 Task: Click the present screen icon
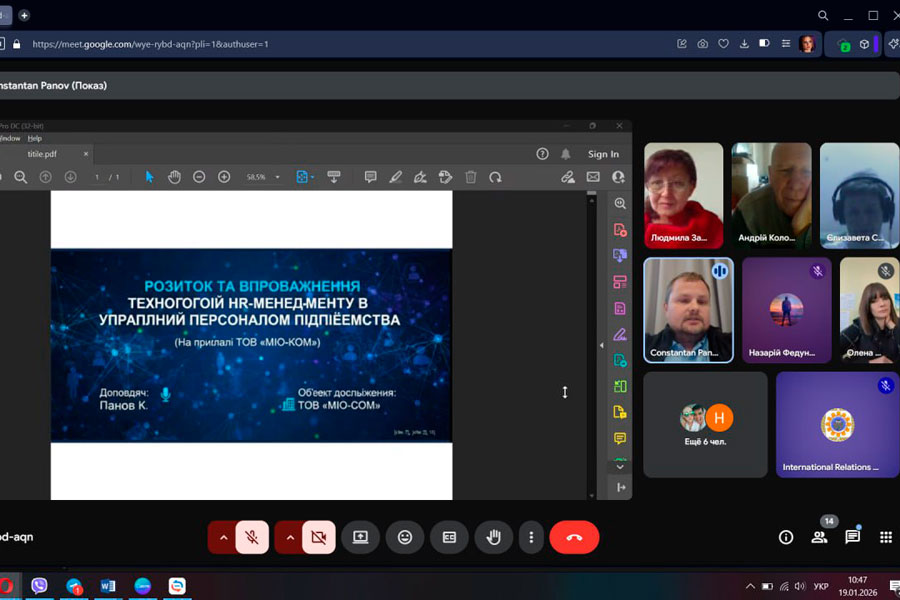360,537
